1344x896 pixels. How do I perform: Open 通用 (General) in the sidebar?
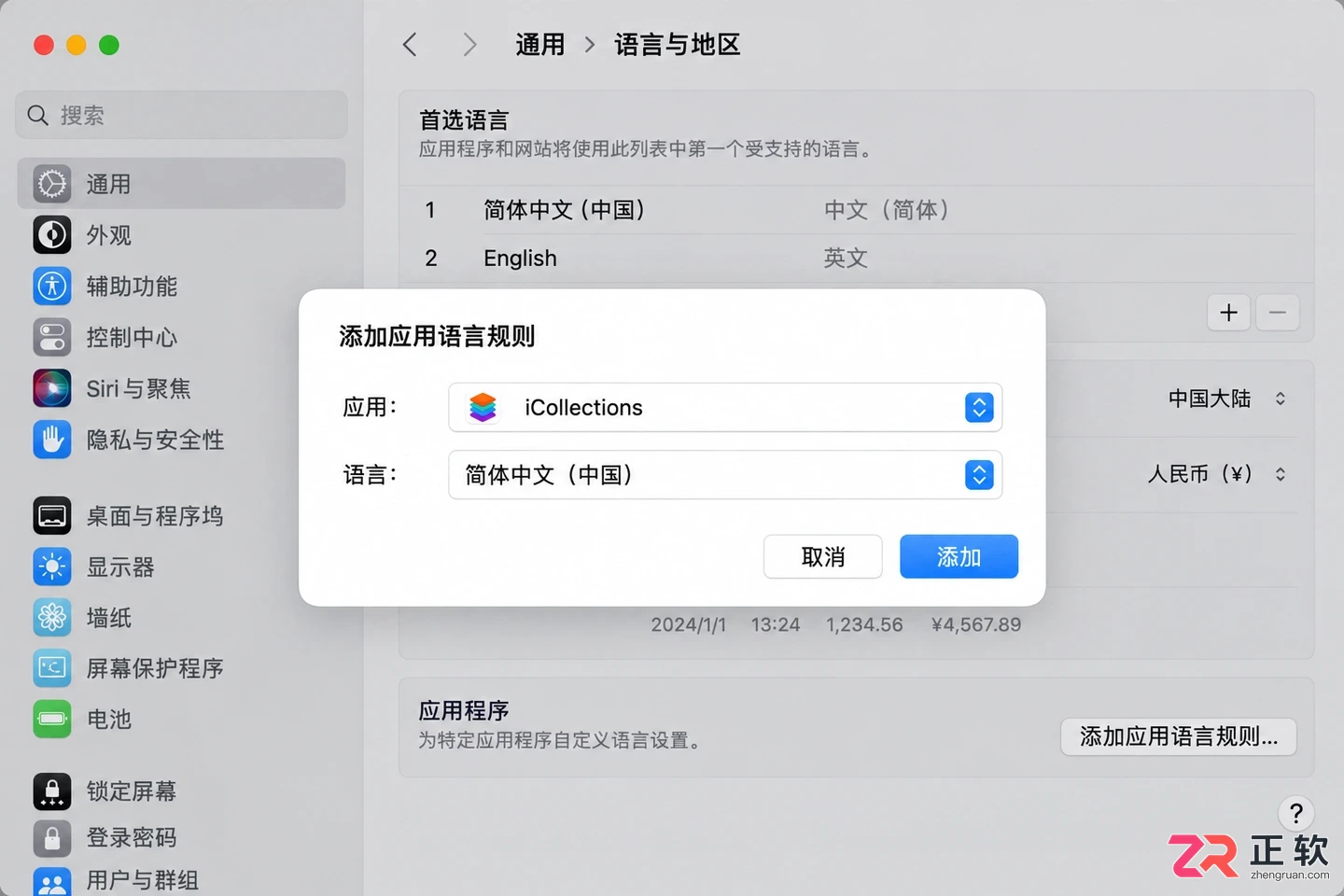tap(181, 184)
